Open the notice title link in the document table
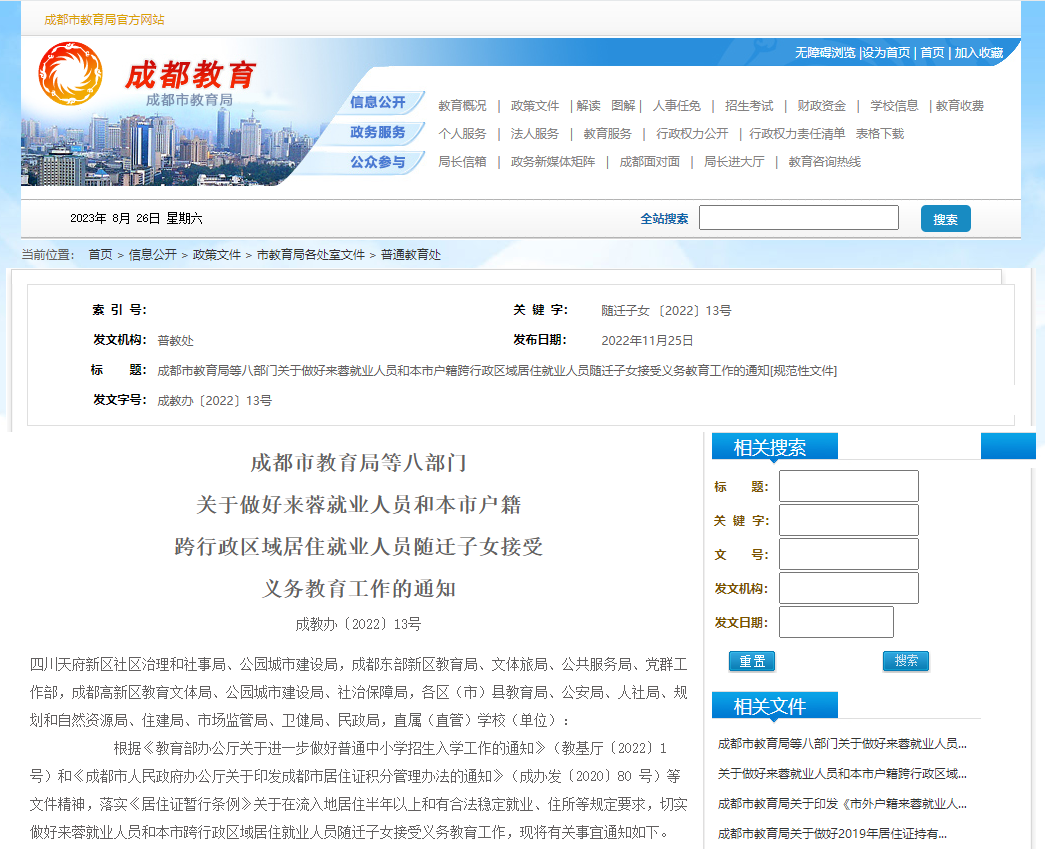This screenshot has height=849, width=1045. click(498, 371)
